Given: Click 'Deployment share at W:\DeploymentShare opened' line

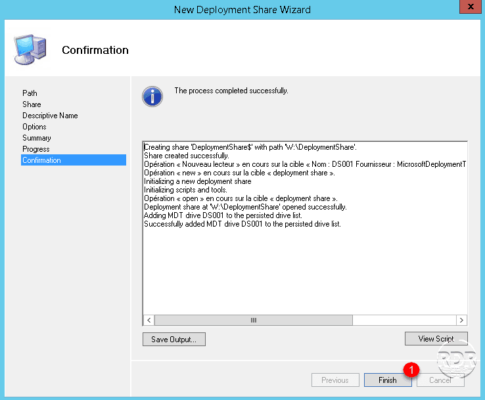Looking at the screenshot, I should (x=245, y=207).
